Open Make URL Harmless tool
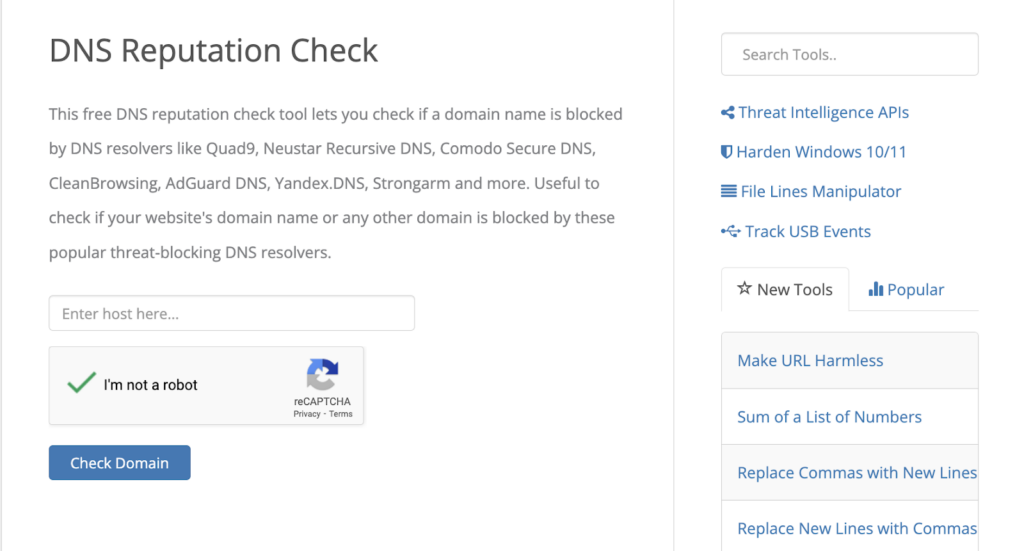Image resolution: width=1024 pixels, height=551 pixels. [810, 361]
